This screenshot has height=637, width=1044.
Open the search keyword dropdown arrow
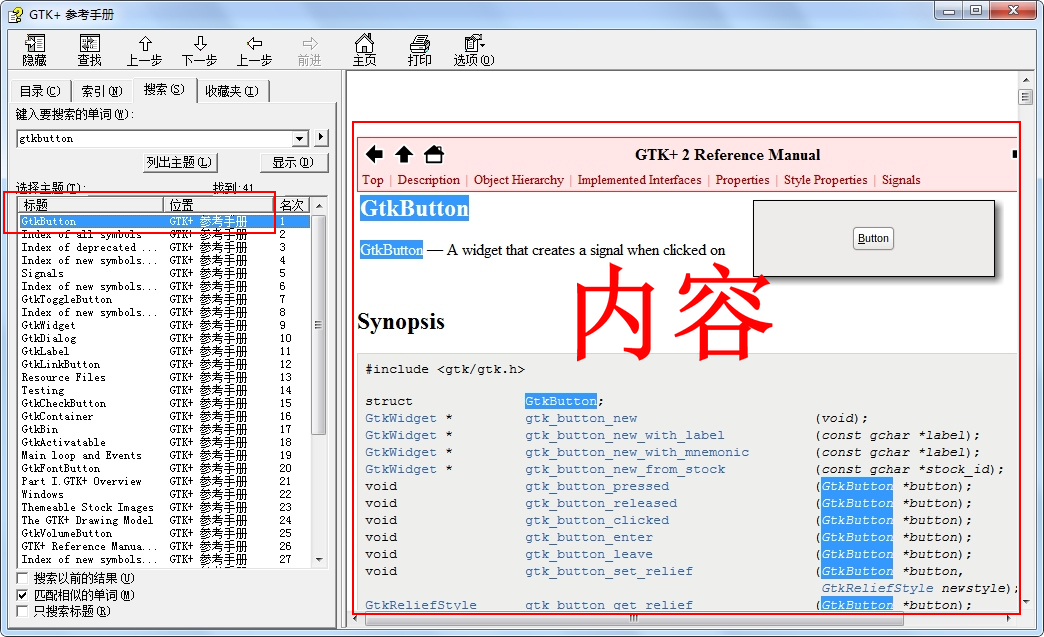pyautogui.click(x=300, y=138)
